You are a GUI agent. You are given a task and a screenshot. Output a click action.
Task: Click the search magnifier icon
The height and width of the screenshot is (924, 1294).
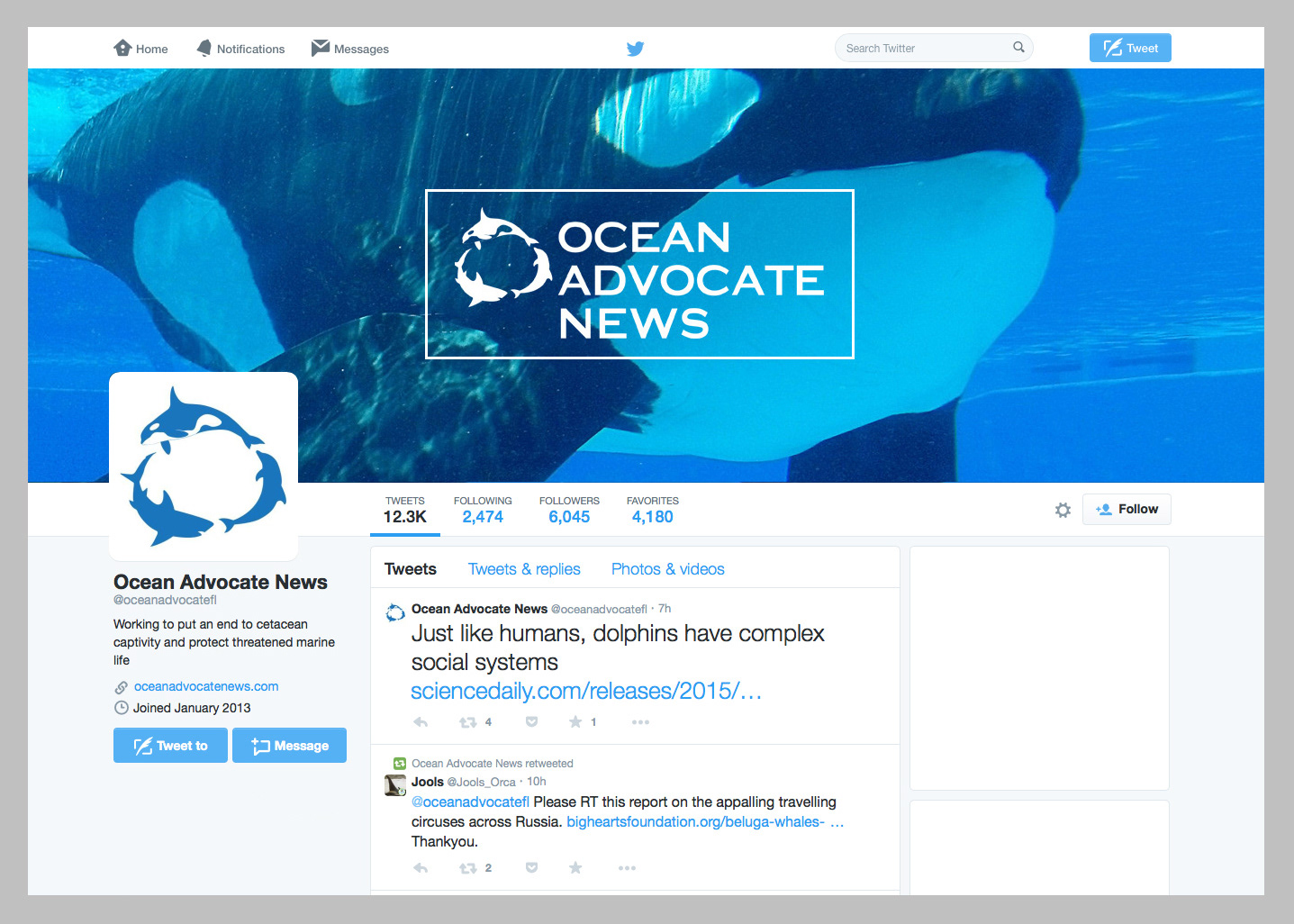tap(1018, 48)
